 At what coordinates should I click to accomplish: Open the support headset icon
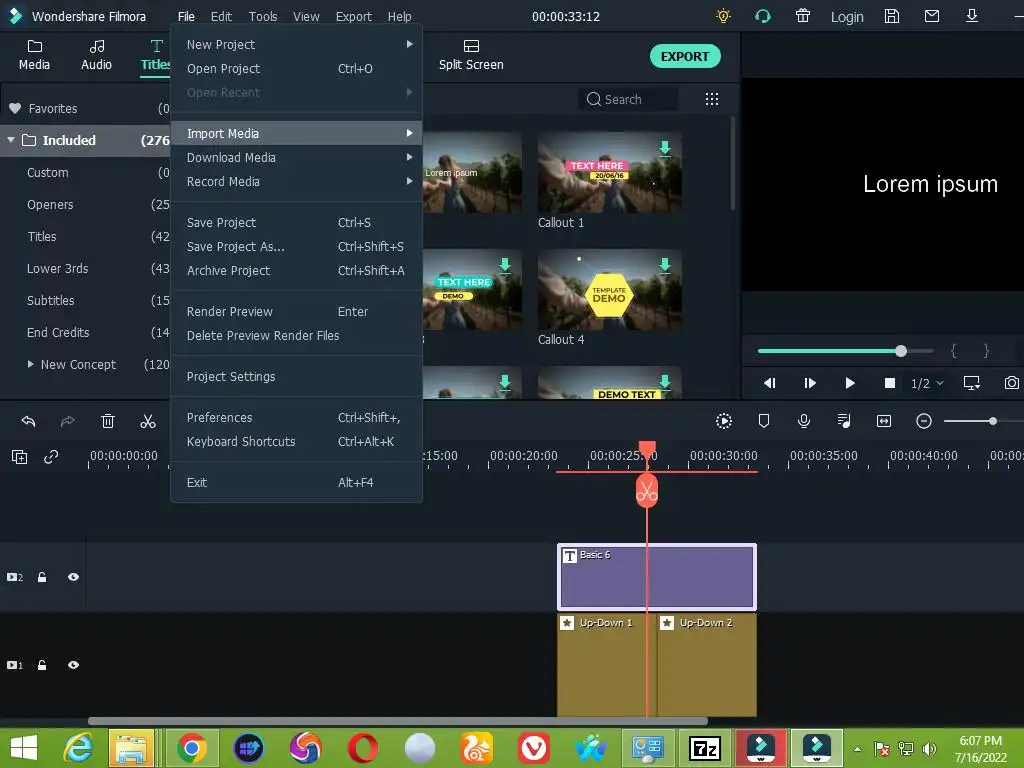[x=763, y=16]
